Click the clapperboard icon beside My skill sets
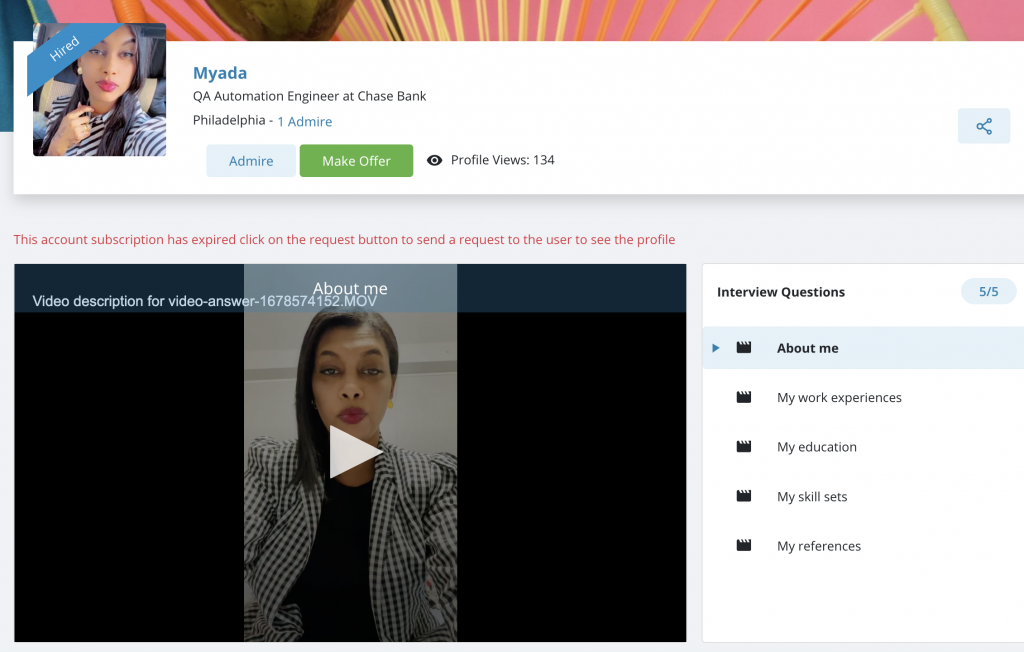 (744, 496)
